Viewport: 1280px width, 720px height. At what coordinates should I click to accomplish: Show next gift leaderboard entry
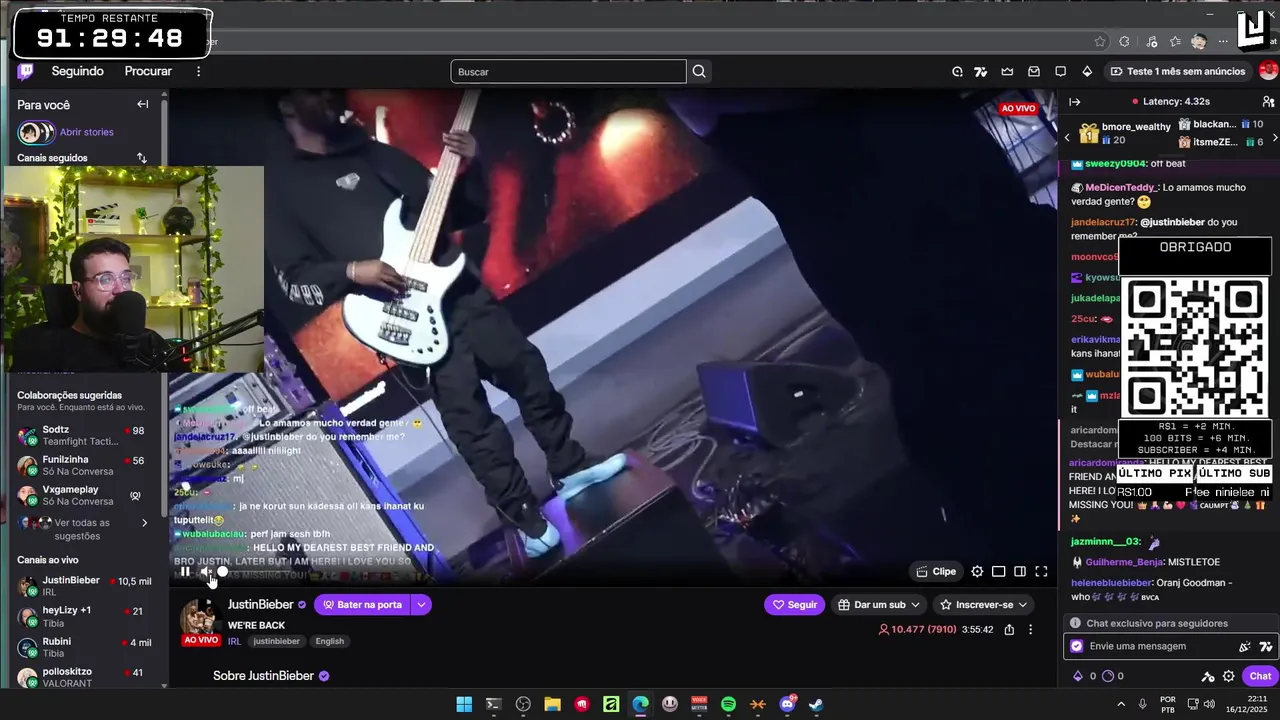tap(1274, 137)
